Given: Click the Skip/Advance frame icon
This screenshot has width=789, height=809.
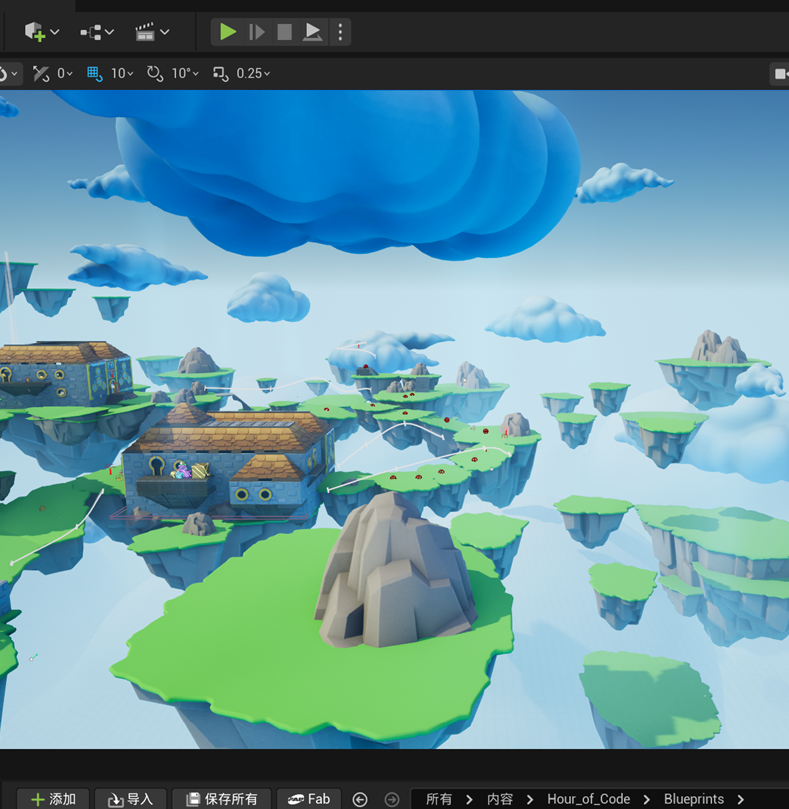Looking at the screenshot, I should tap(257, 32).
